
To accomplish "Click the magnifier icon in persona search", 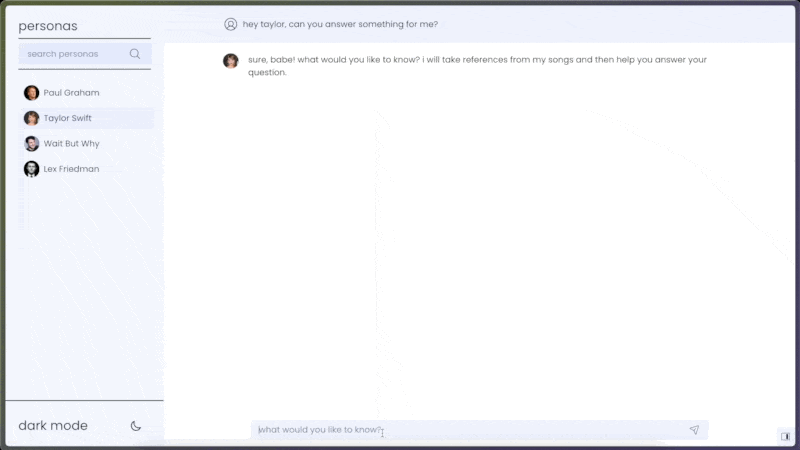I will [x=135, y=54].
